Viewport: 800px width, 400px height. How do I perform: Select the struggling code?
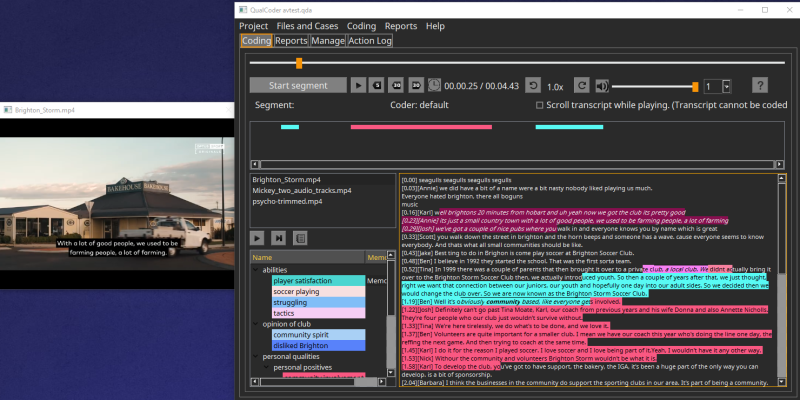tap(318, 303)
